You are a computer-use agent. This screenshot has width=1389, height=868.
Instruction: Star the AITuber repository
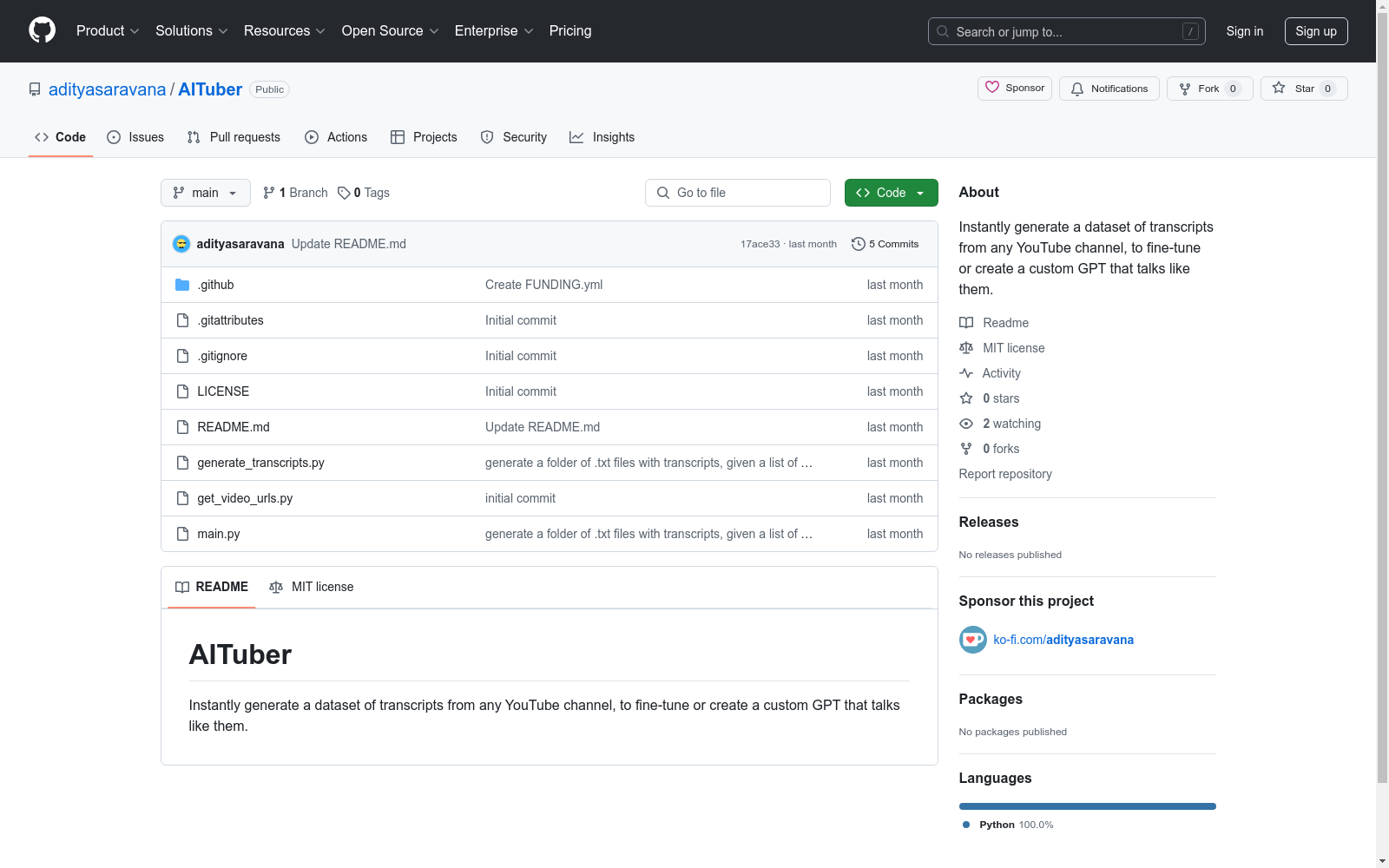pos(1304,89)
